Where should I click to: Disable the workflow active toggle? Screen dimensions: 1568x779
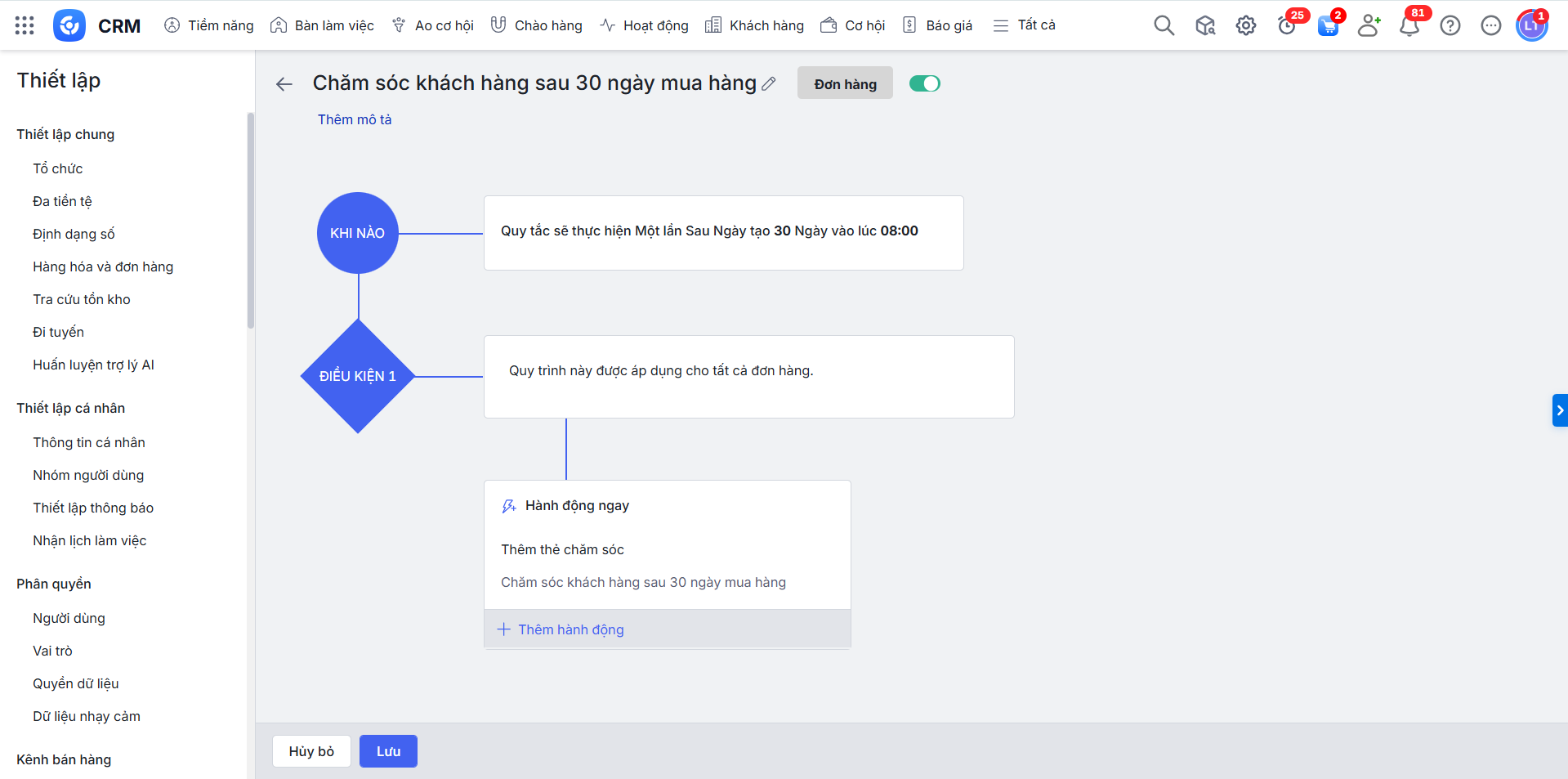pyautogui.click(x=925, y=83)
